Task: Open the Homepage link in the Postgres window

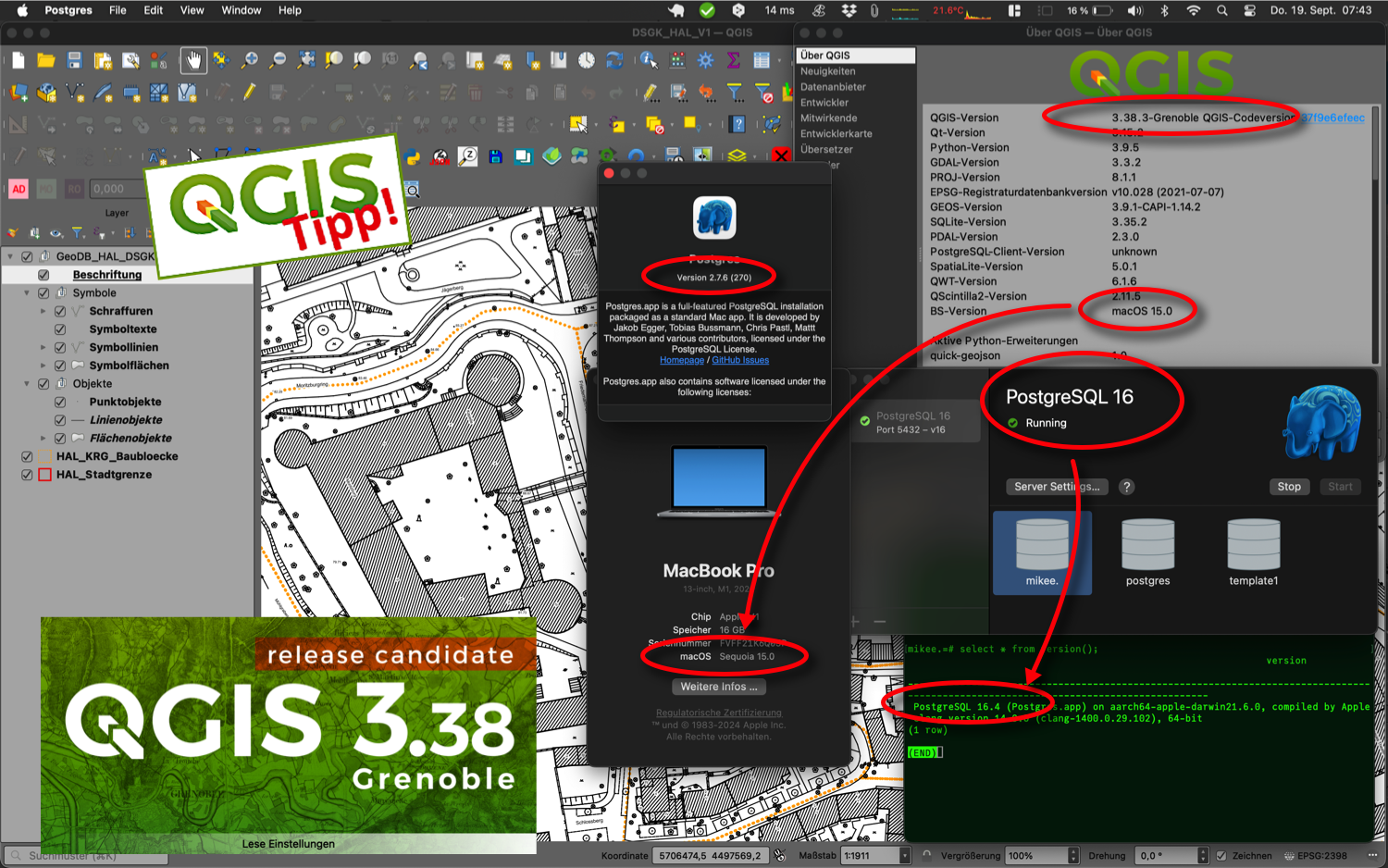Action: pos(682,360)
